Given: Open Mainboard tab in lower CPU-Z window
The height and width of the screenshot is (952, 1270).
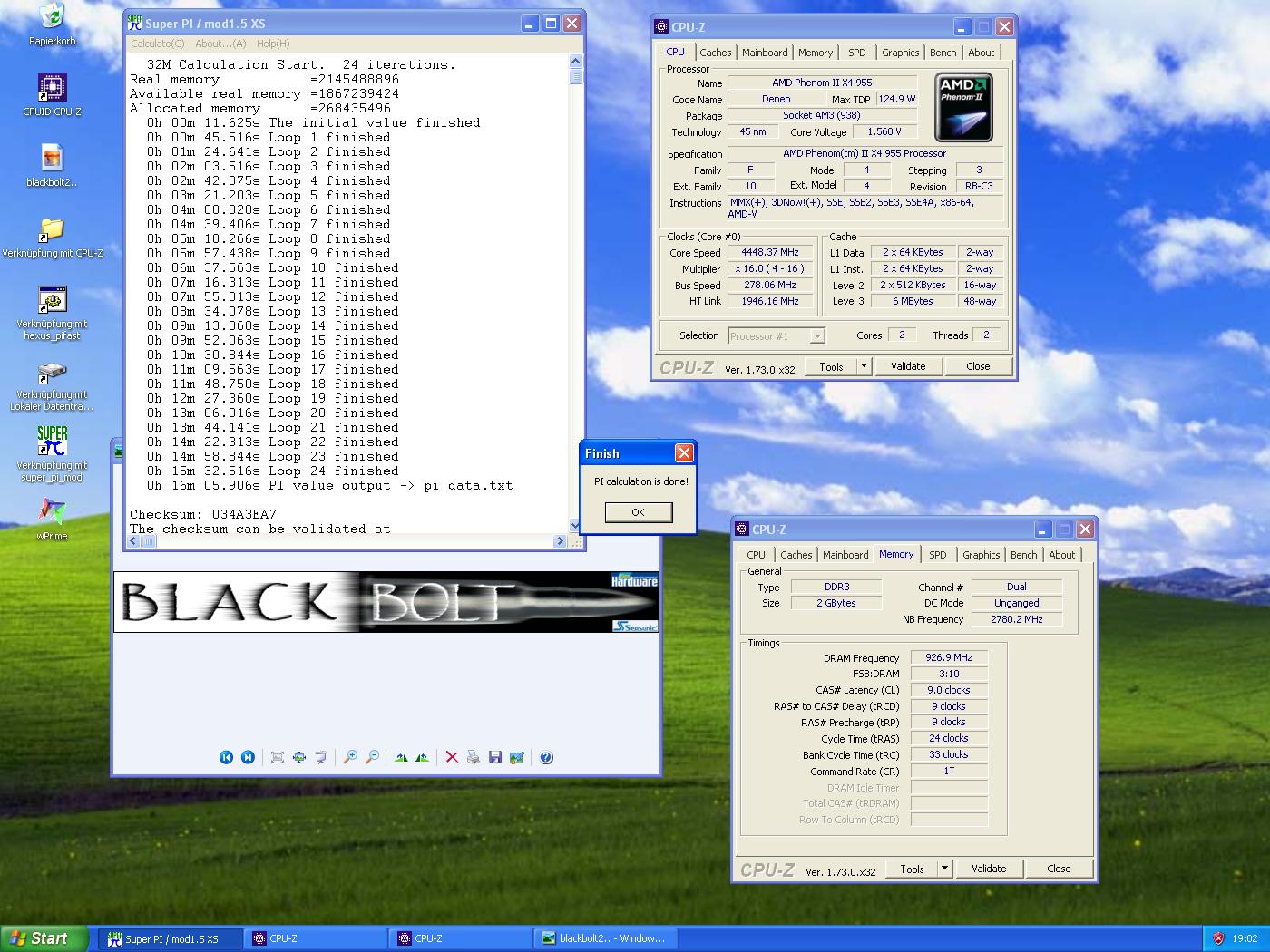Looking at the screenshot, I should click(845, 555).
